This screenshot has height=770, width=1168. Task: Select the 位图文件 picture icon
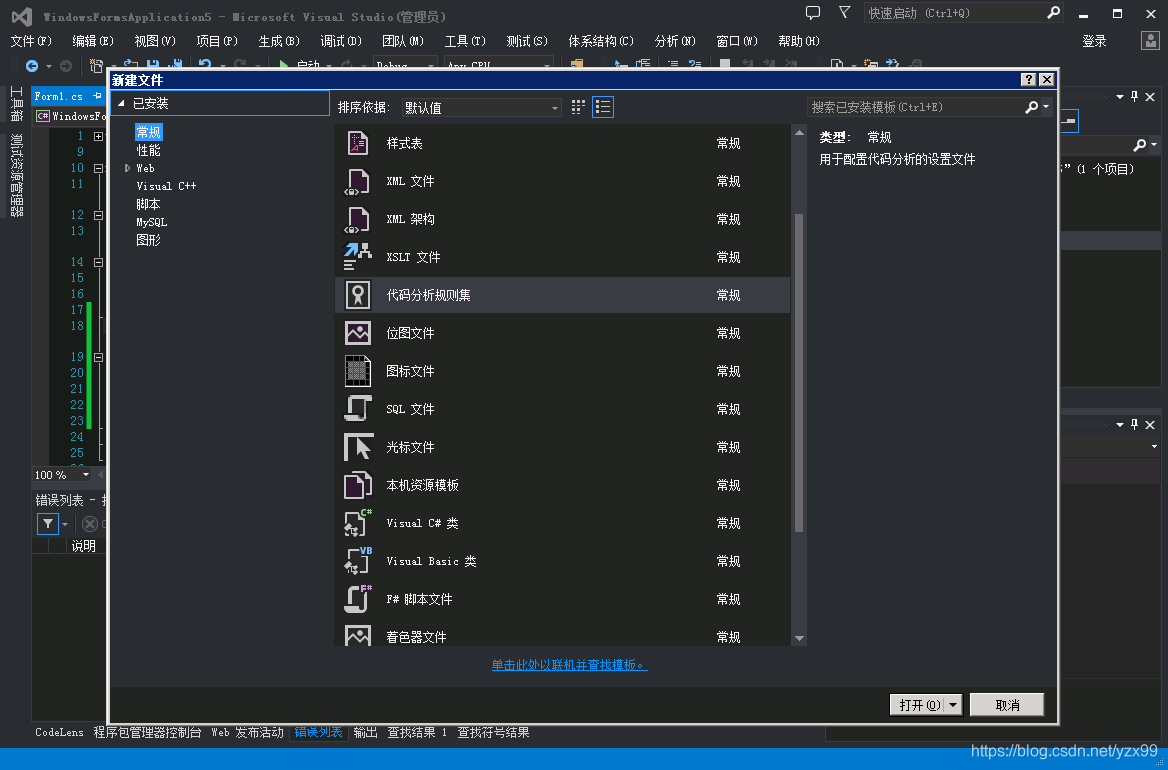click(x=358, y=333)
